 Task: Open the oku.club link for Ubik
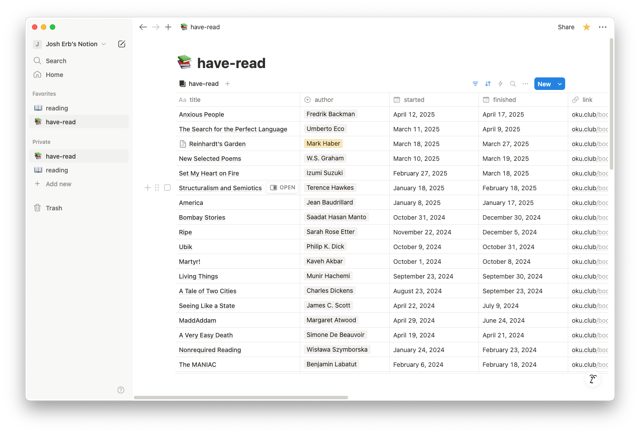(x=589, y=247)
